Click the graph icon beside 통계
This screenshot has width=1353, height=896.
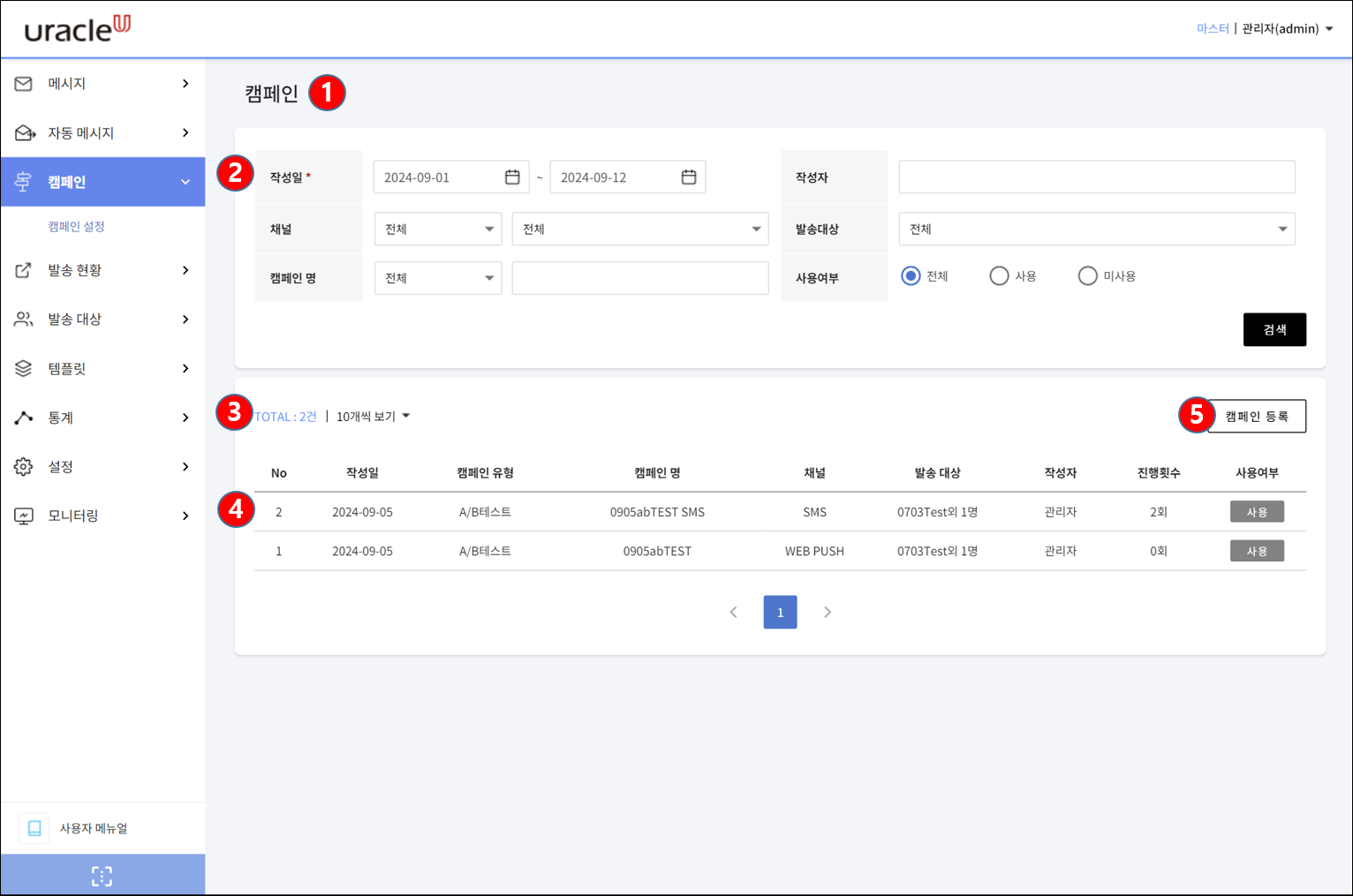[x=24, y=418]
